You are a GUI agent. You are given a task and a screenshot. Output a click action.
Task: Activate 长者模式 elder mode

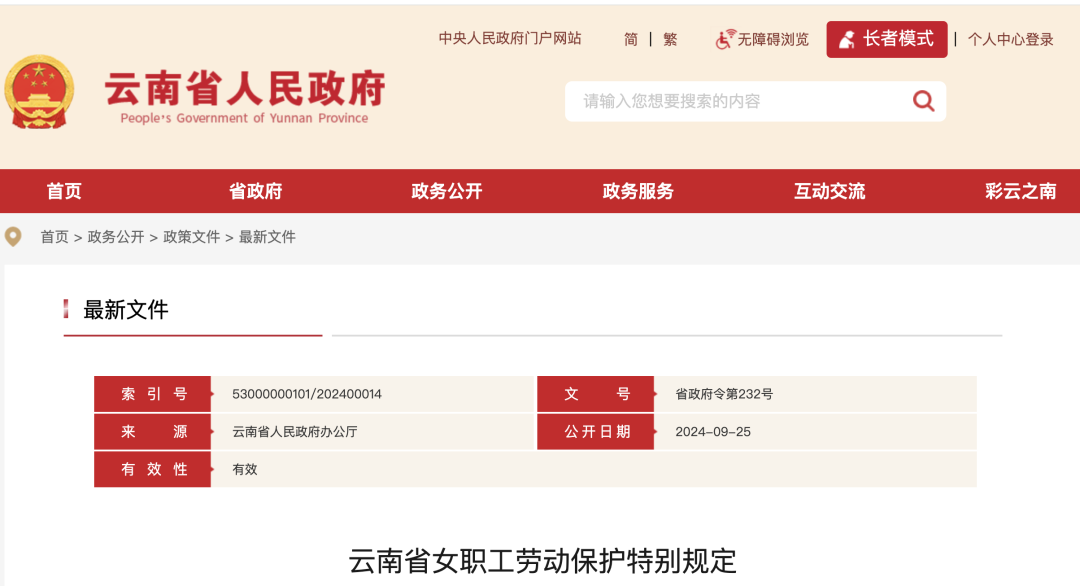click(886, 39)
